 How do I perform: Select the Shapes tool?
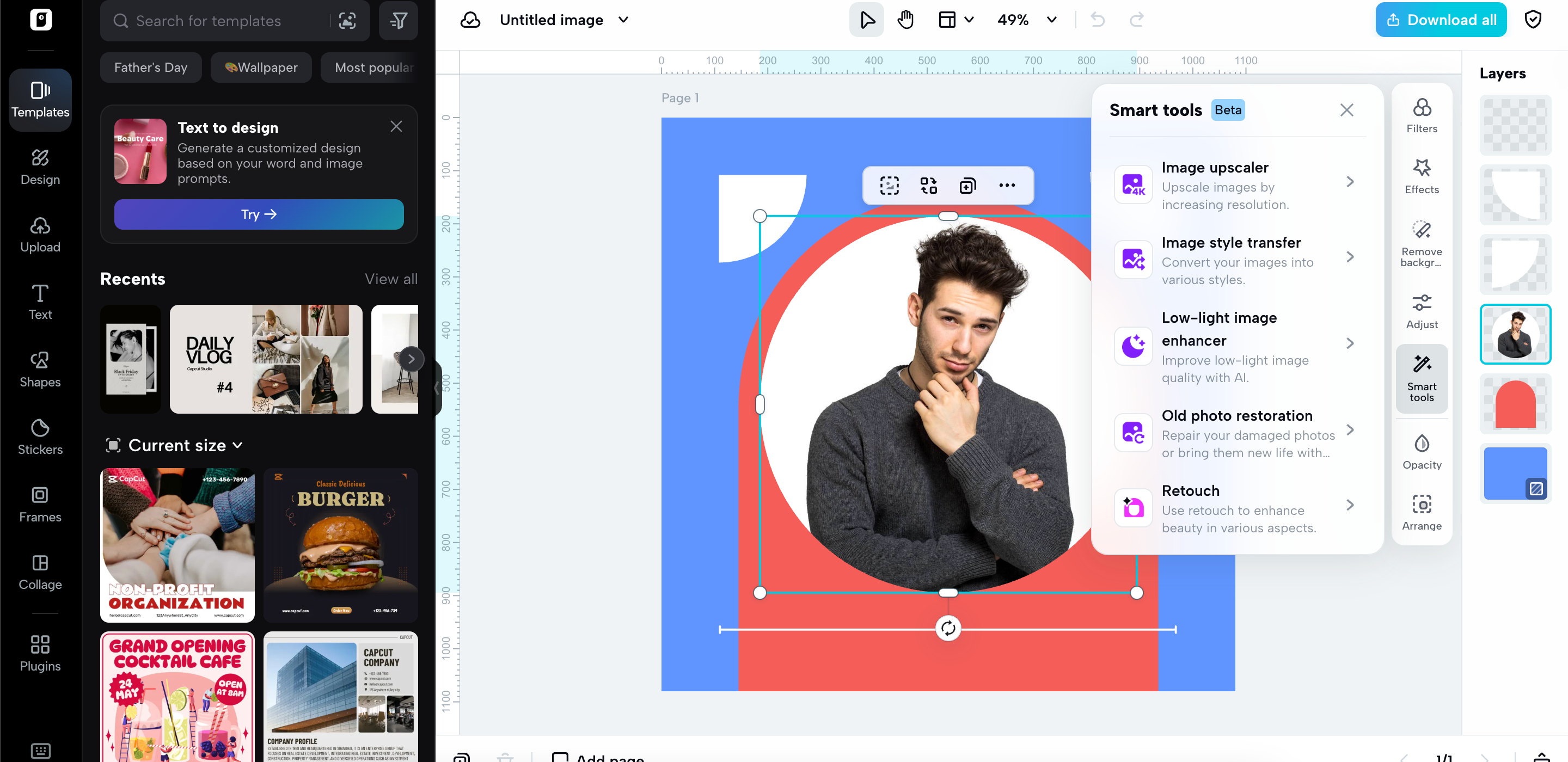click(40, 368)
